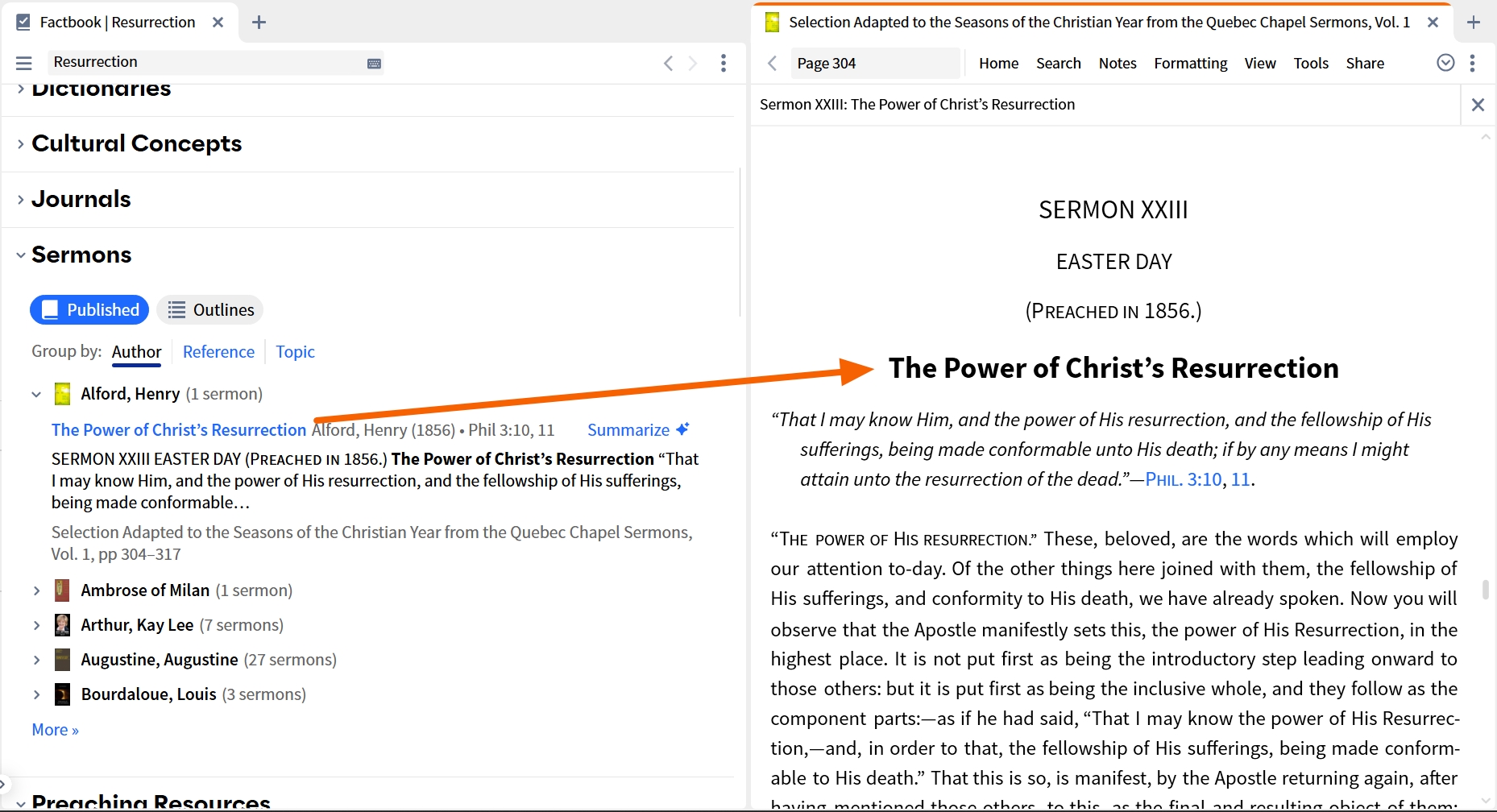The width and height of the screenshot is (1497, 812).
Task: Expand the Augustine, Augustine author group
Action: pyautogui.click(x=36, y=661)
